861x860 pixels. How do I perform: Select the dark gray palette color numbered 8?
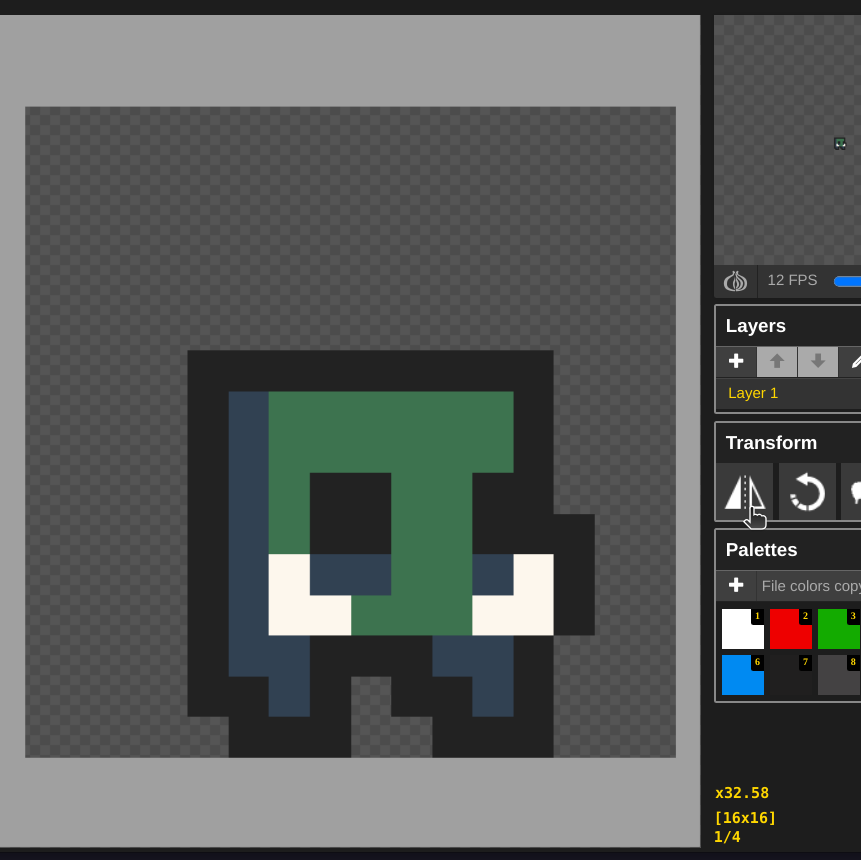[x=837, y=677]
